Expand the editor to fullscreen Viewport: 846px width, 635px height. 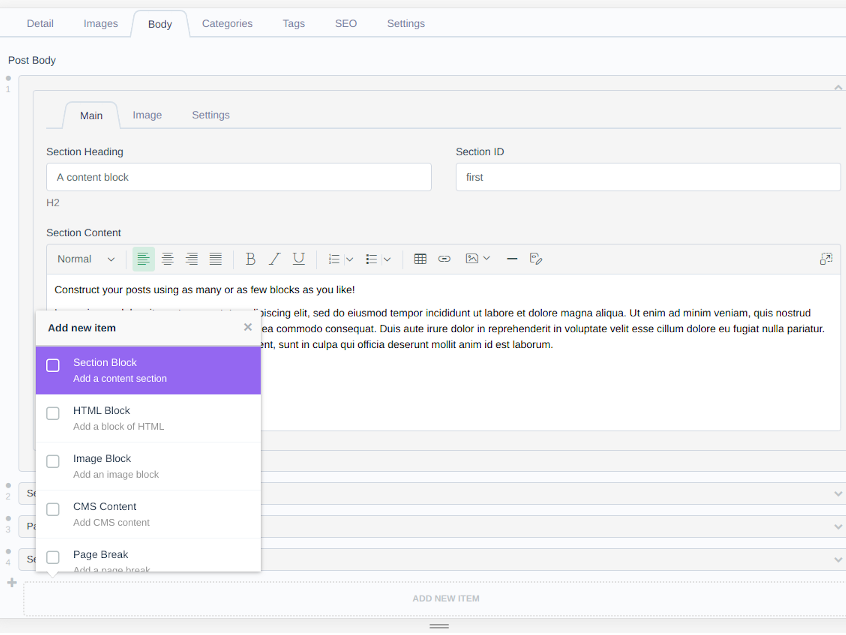pos(825,259)
